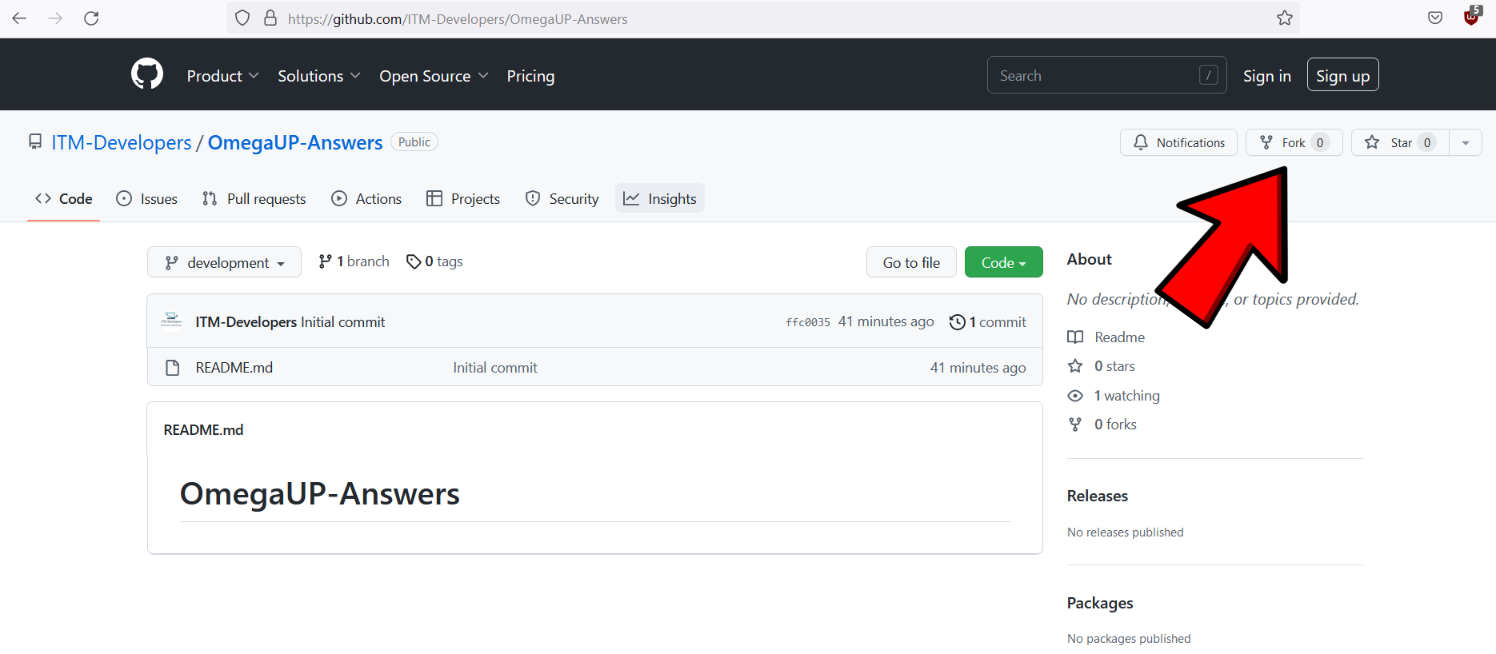The width and height of the screenshot is (1496, 654).
Task: Click the OmegaUP-Answers README title
Action: click(319, 493)
